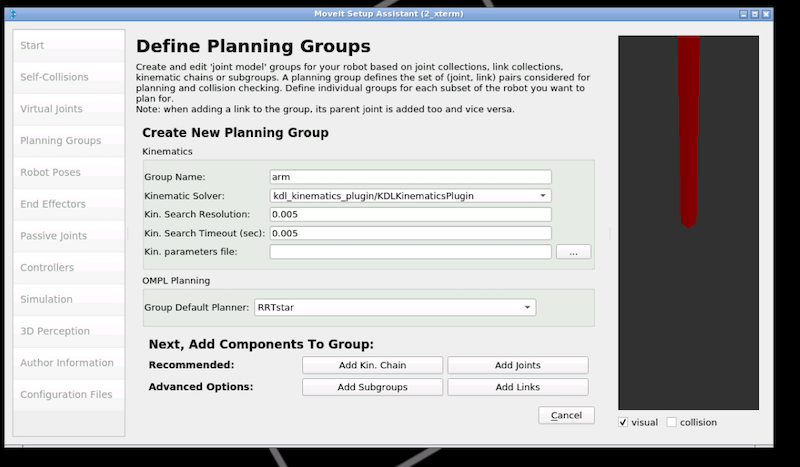
Task: Click the Kin. Search Resolution field
Action: click(x=410, y=214)
